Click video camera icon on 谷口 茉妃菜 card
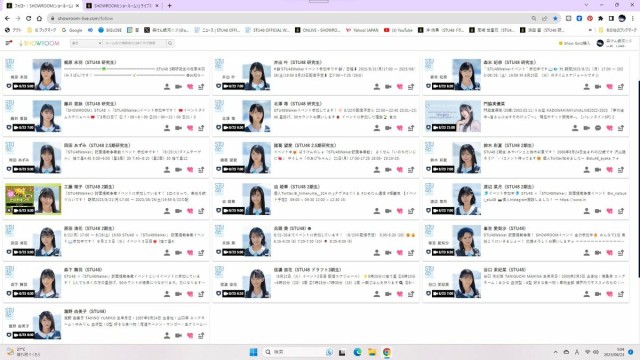The image size is (640, 360). pyautogui.click(x=598, y=294)
